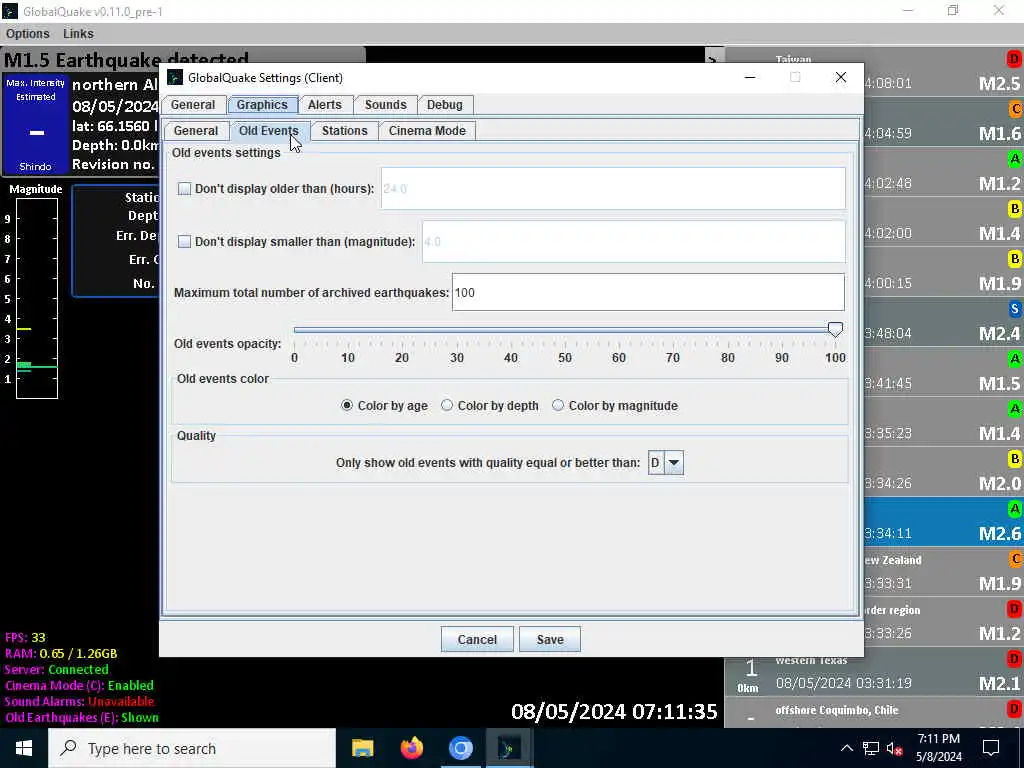Open the Links menu
The width and height of the screenshot is (1024, 768).
[x=78, y=33]
